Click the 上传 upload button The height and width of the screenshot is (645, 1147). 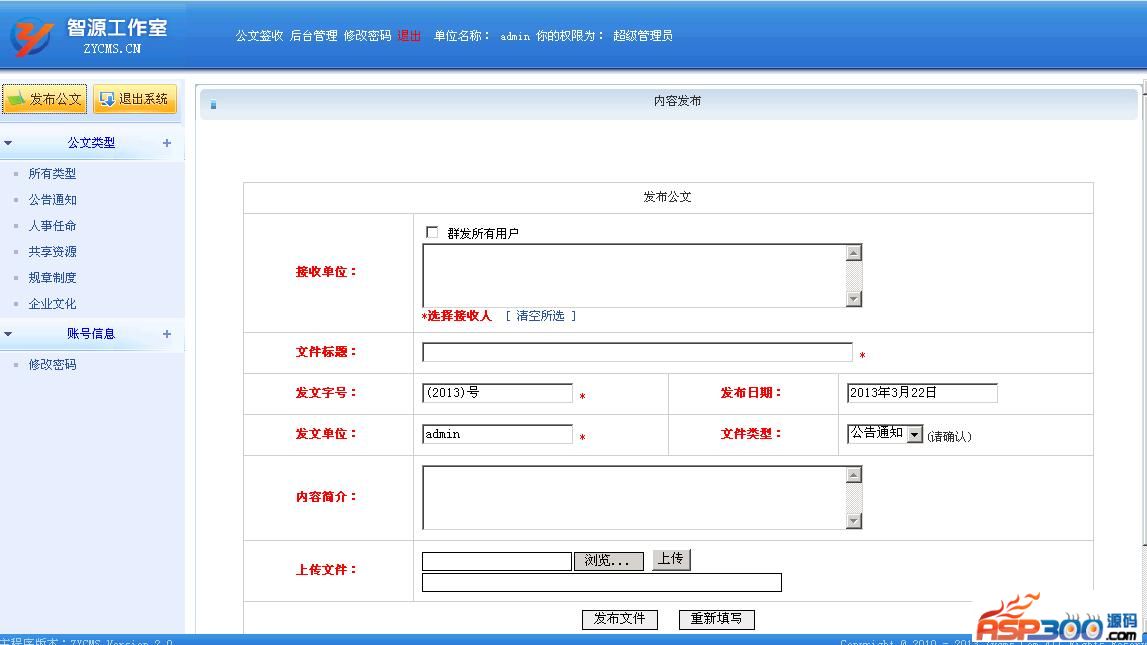tap(671, 559)
